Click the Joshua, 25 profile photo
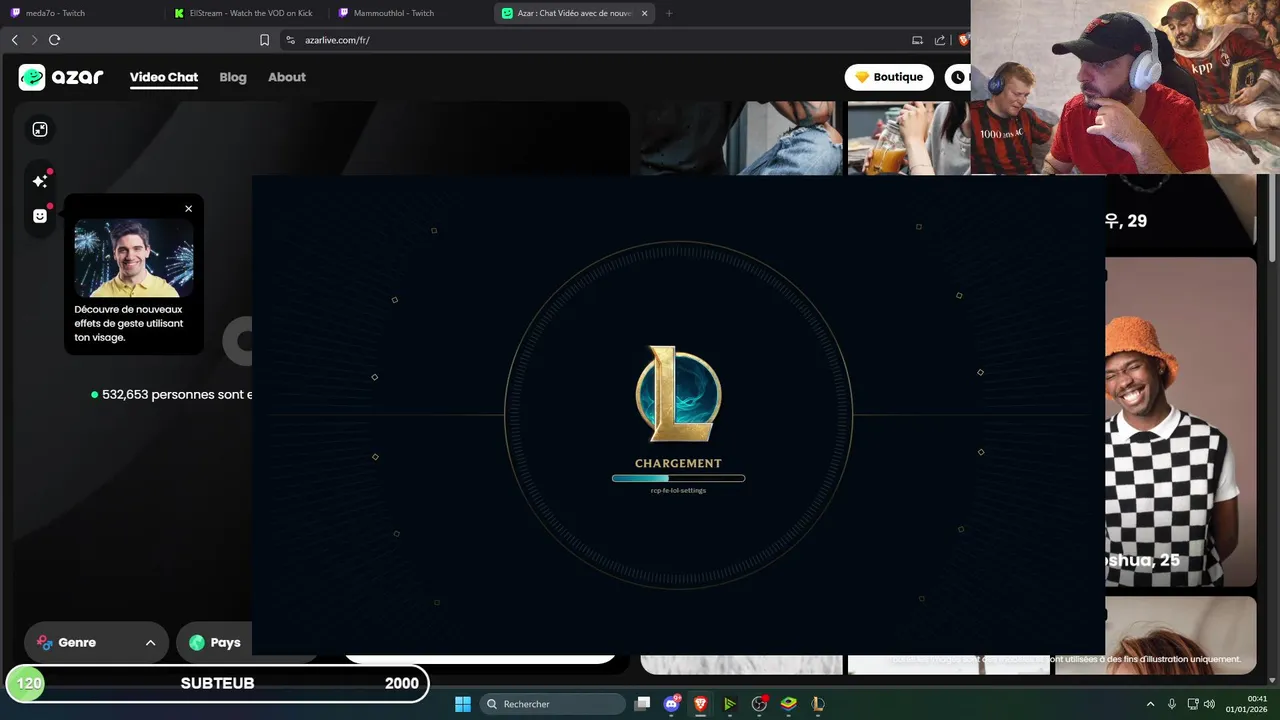1280x720 pixels. 1181,421
